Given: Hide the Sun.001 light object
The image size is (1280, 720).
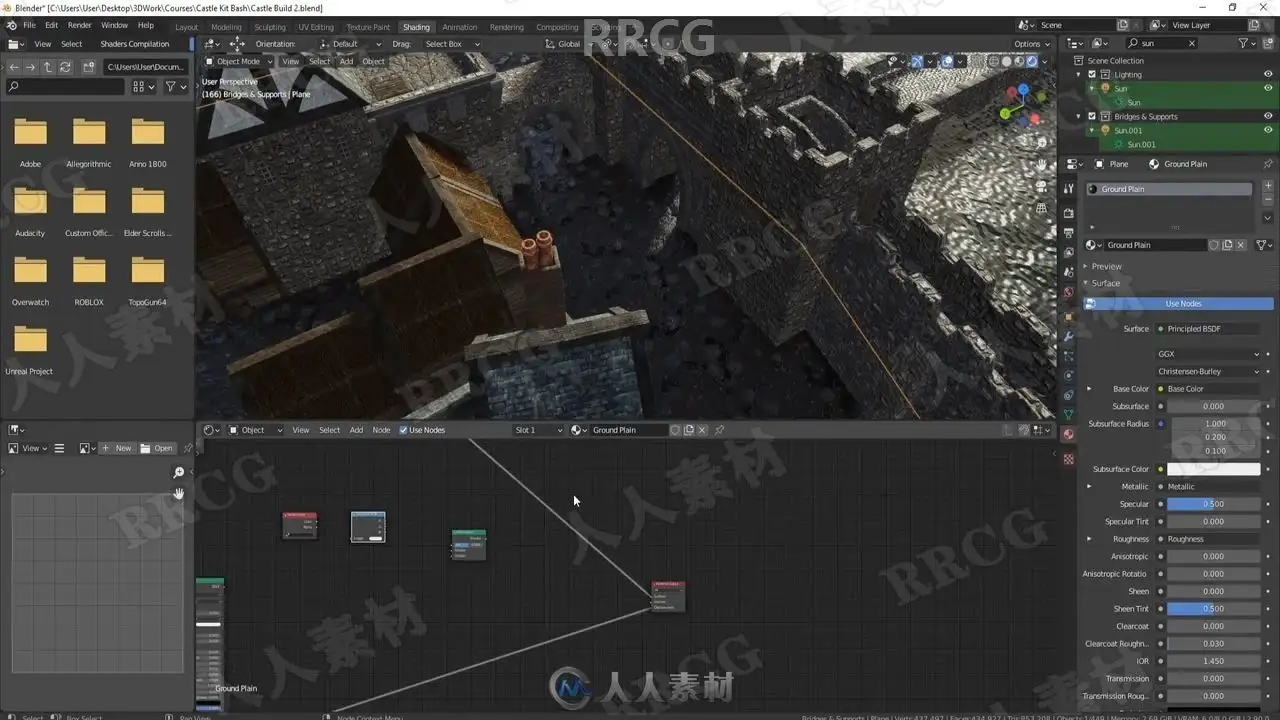Looking at the screenshot, I should coord(1268,130).
